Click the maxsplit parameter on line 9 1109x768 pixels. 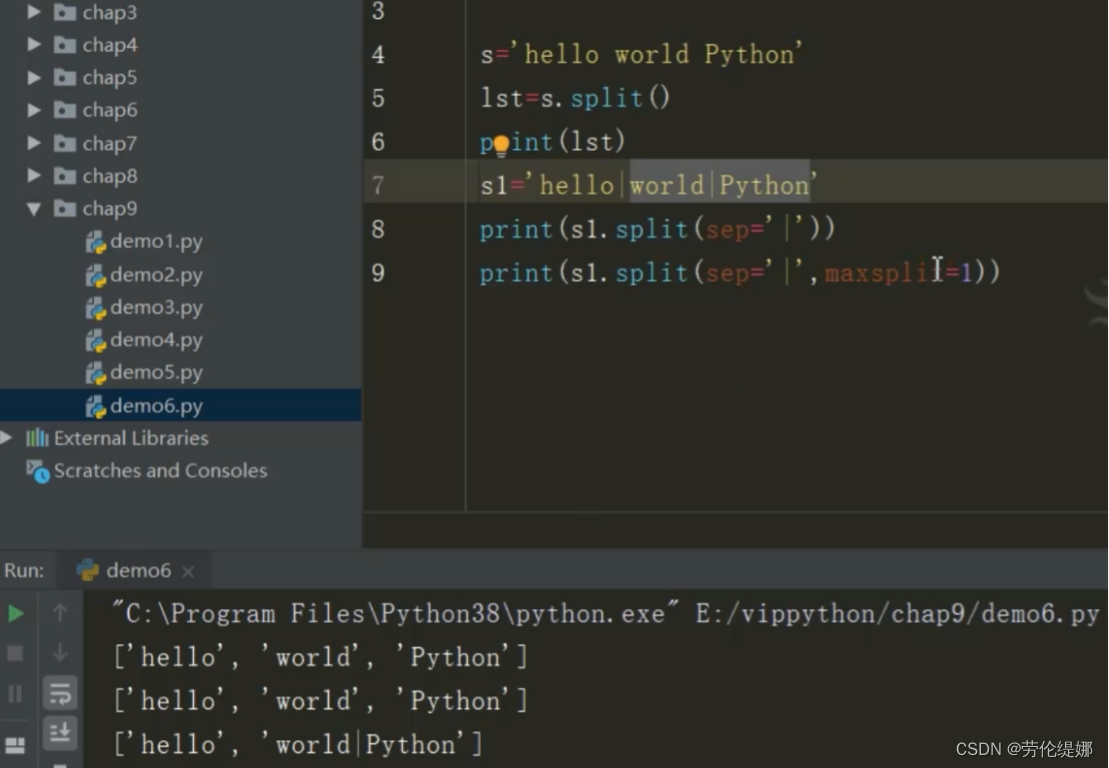click(x=884, y=273)
